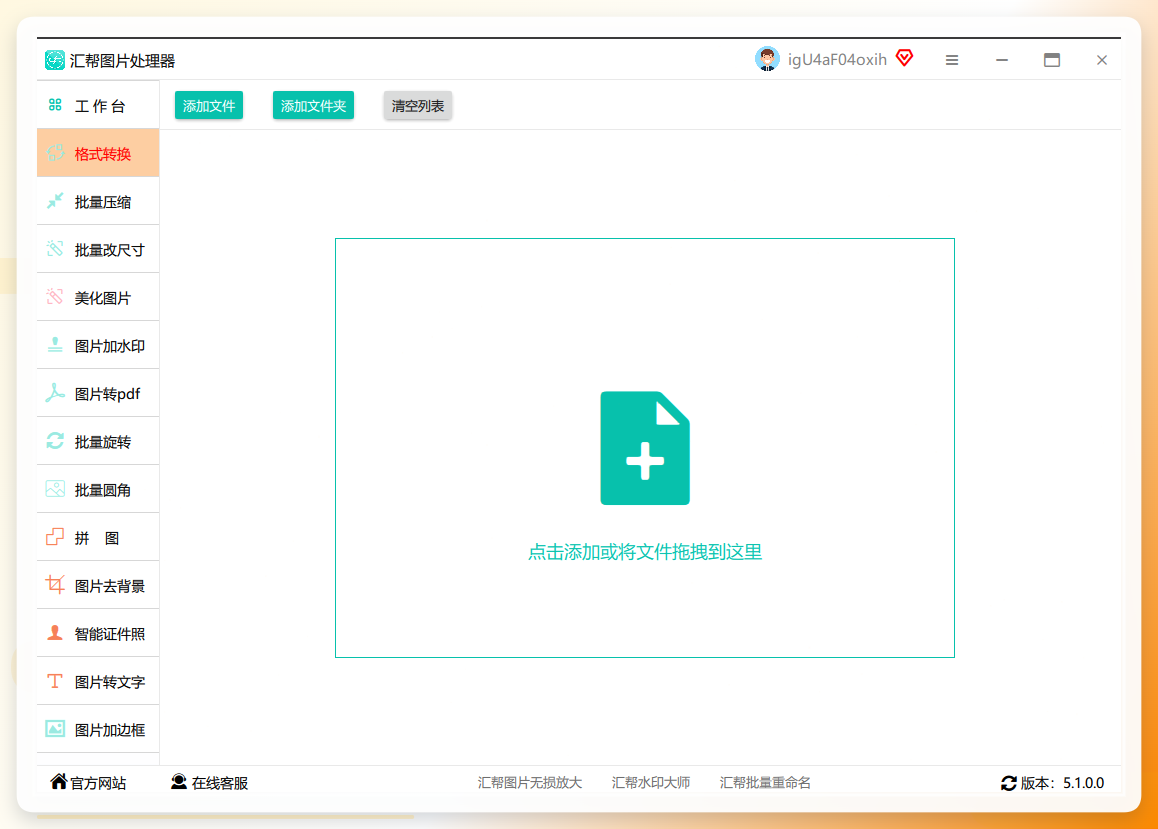This screenshot has width=1158, height=829.
Task: Click 点击添加或将文件拖拽到这里 text
Action: [x=645, y=552]
